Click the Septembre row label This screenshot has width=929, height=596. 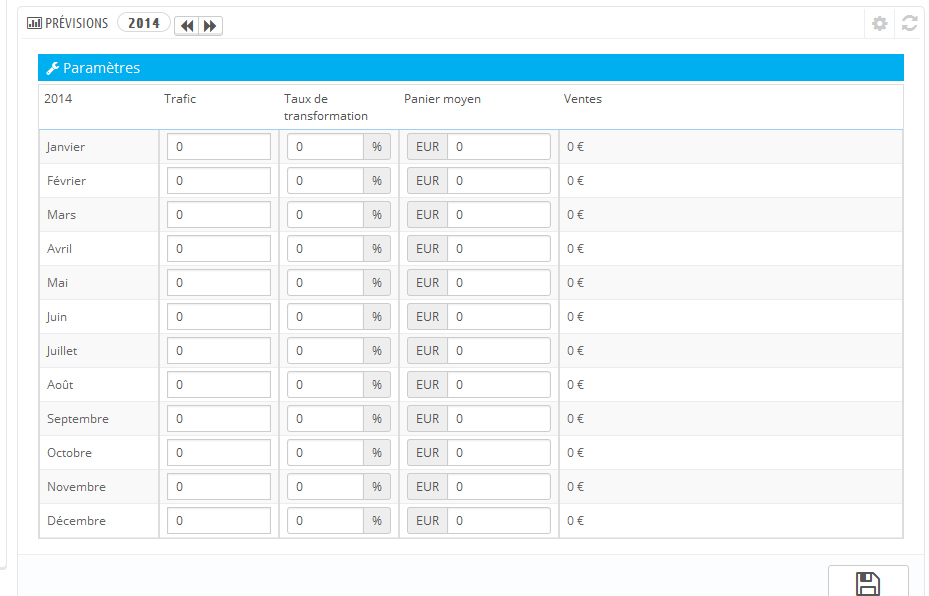coord(78,419)
